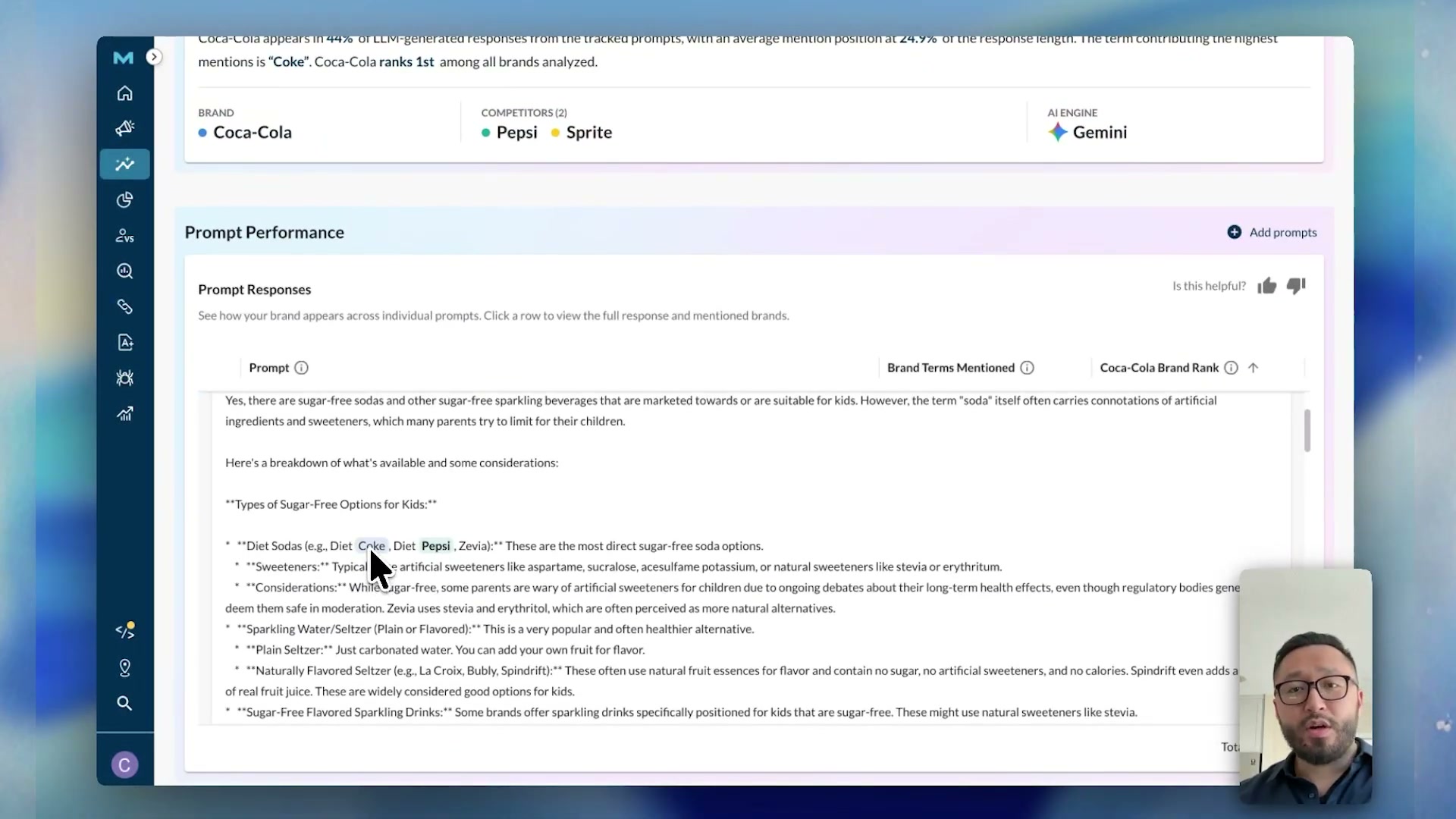Click the 'ranks 1st' text in the summary
The width and height of the screenshot is (1456, 819).
pyautogui.click(x=406, y=61)
